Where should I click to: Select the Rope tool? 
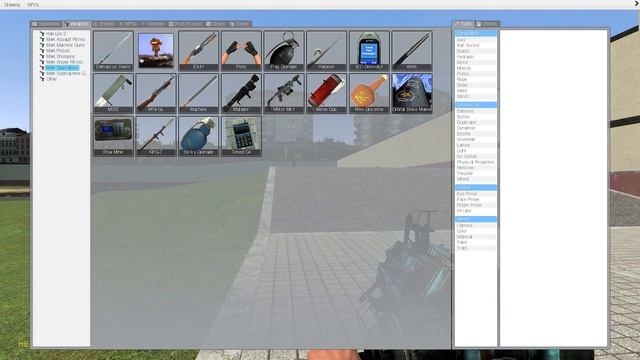[x=476, y=80]
